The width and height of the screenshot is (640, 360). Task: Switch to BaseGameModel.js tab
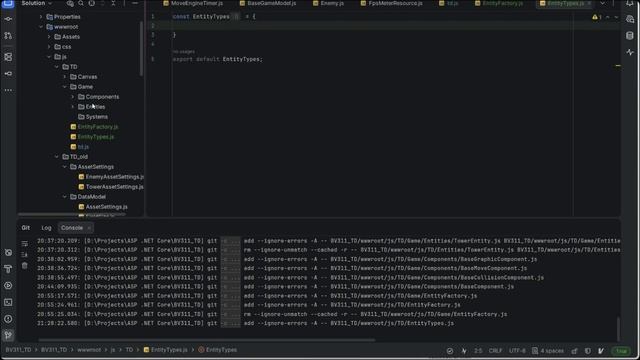point(268,3)
